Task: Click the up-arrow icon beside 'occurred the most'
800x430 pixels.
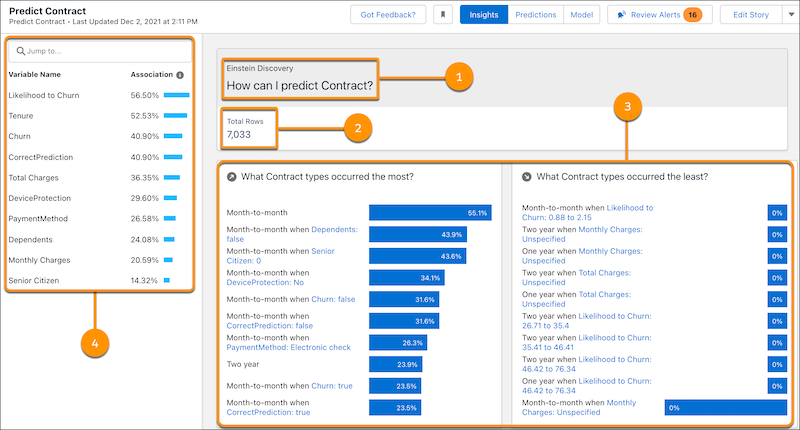Action: (x=232, y=177)
